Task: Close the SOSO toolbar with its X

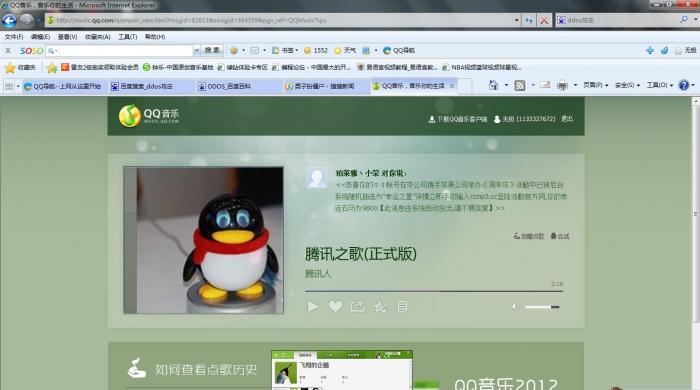Action: tap(8, 51)
